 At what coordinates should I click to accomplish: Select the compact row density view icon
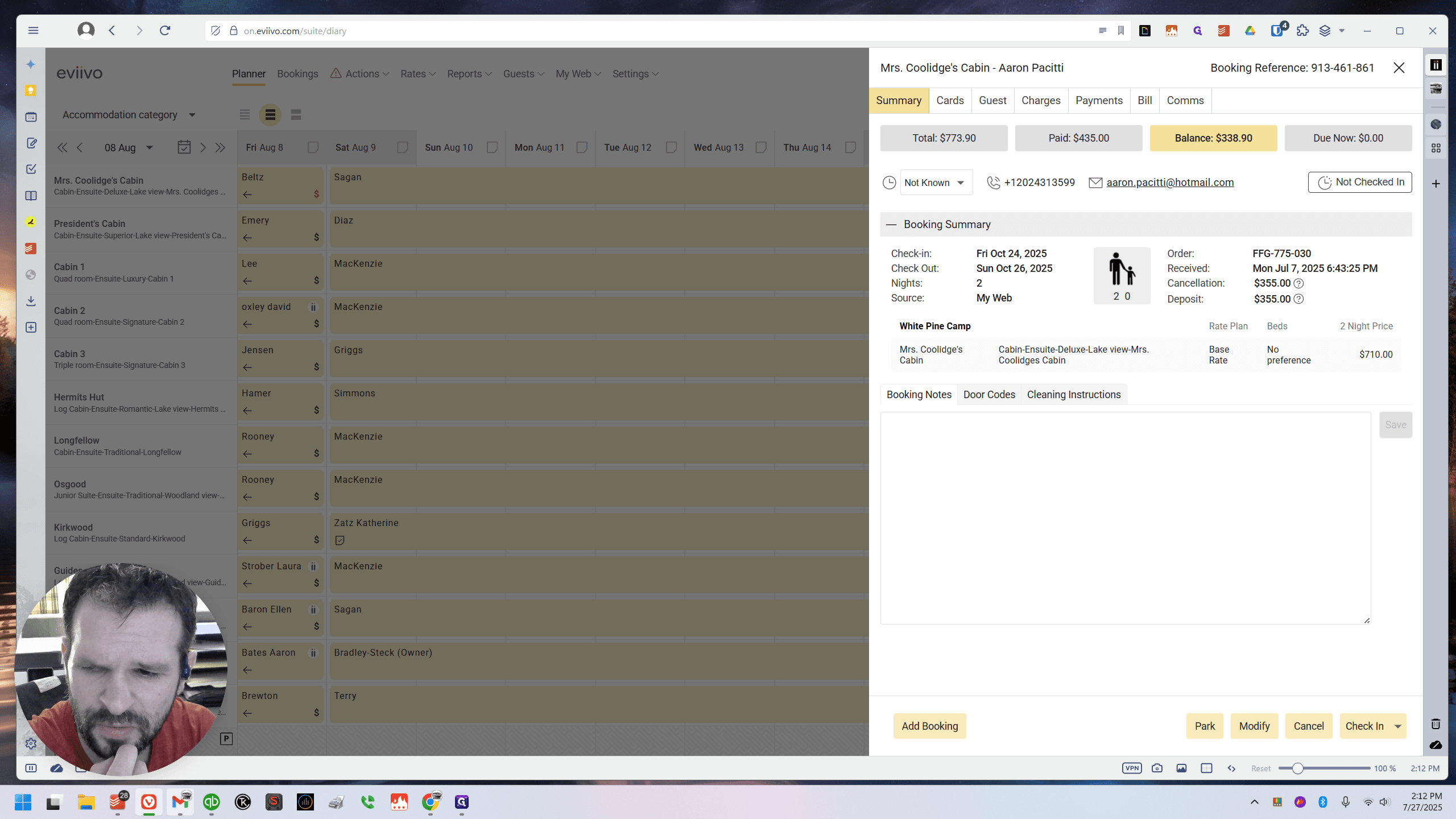click(245, 115)
